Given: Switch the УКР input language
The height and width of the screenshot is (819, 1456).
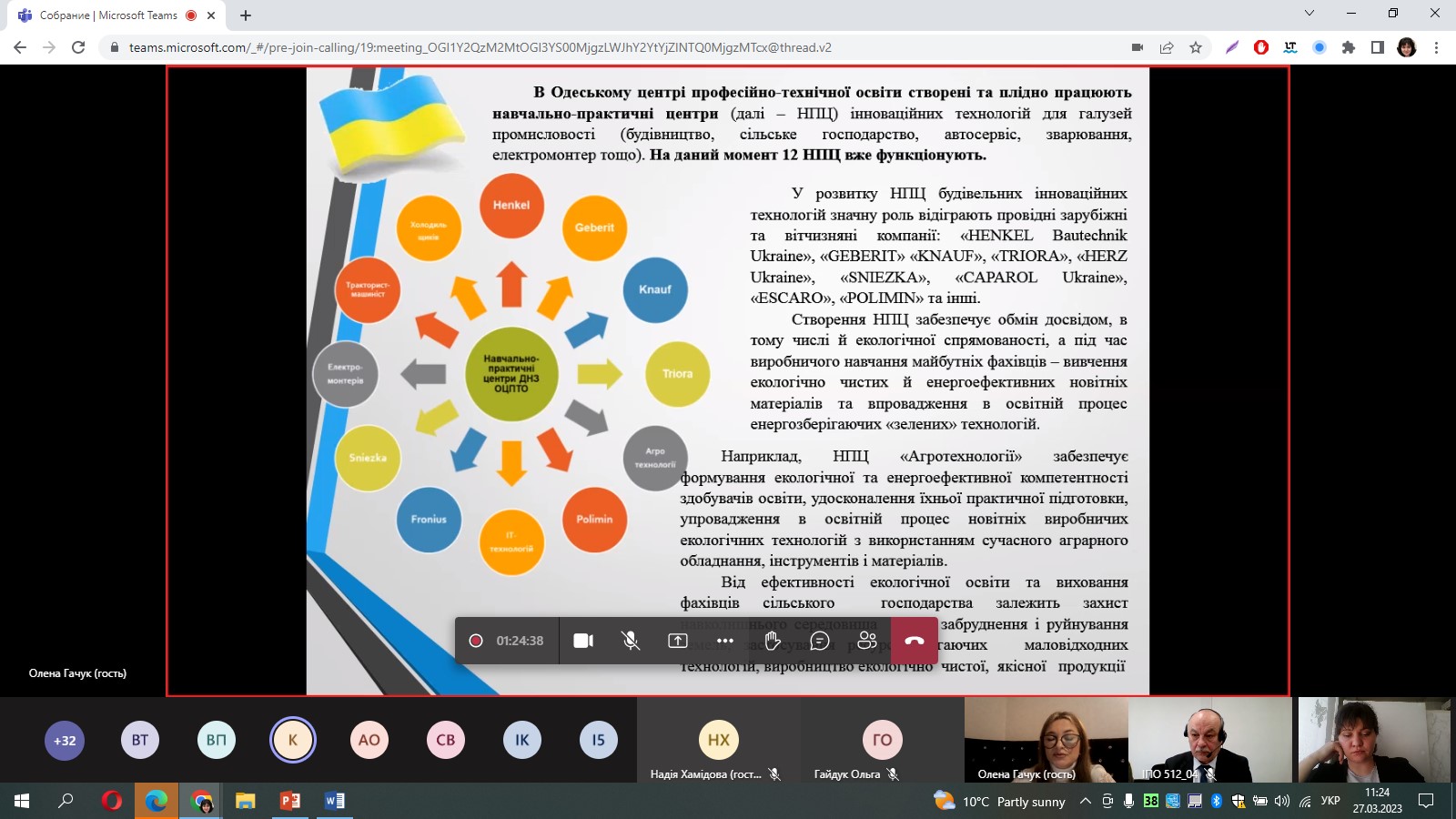Looking at the screenshot, I should [1330, 801].
